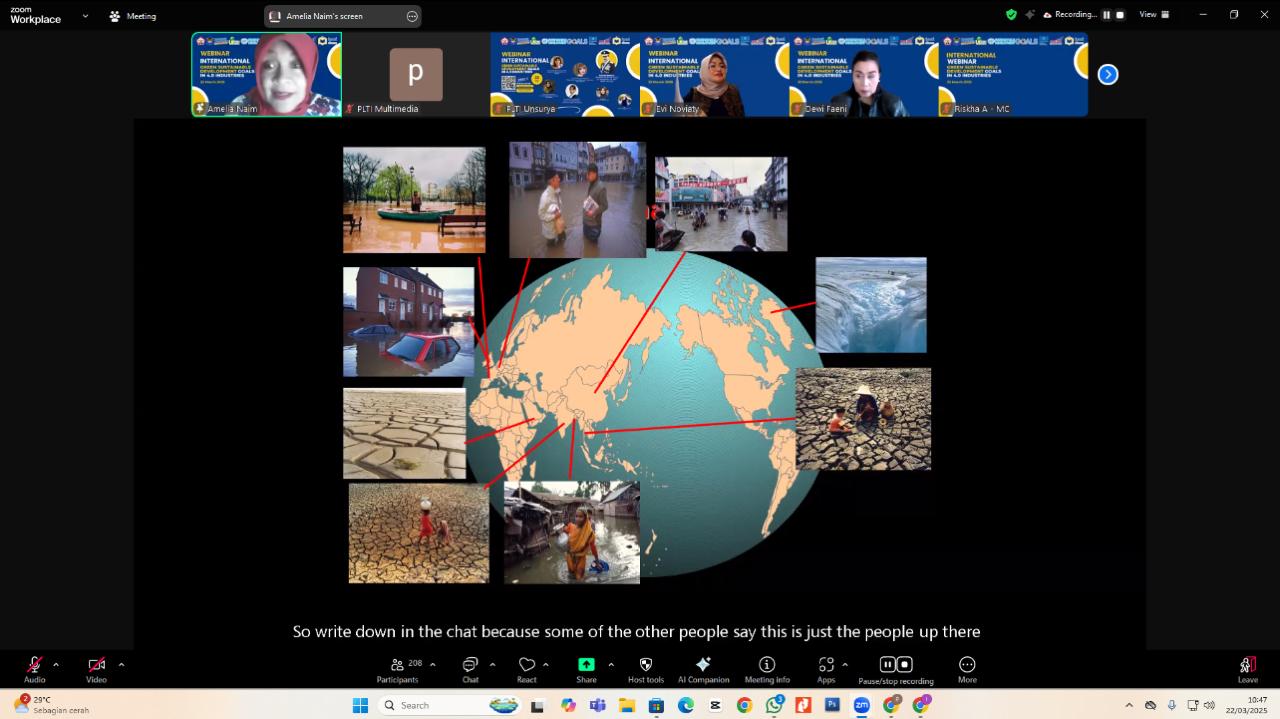The image size is (1280, 719).
Task: Open options for Amelia Naim's screen
Action: (x=411, y=16)
